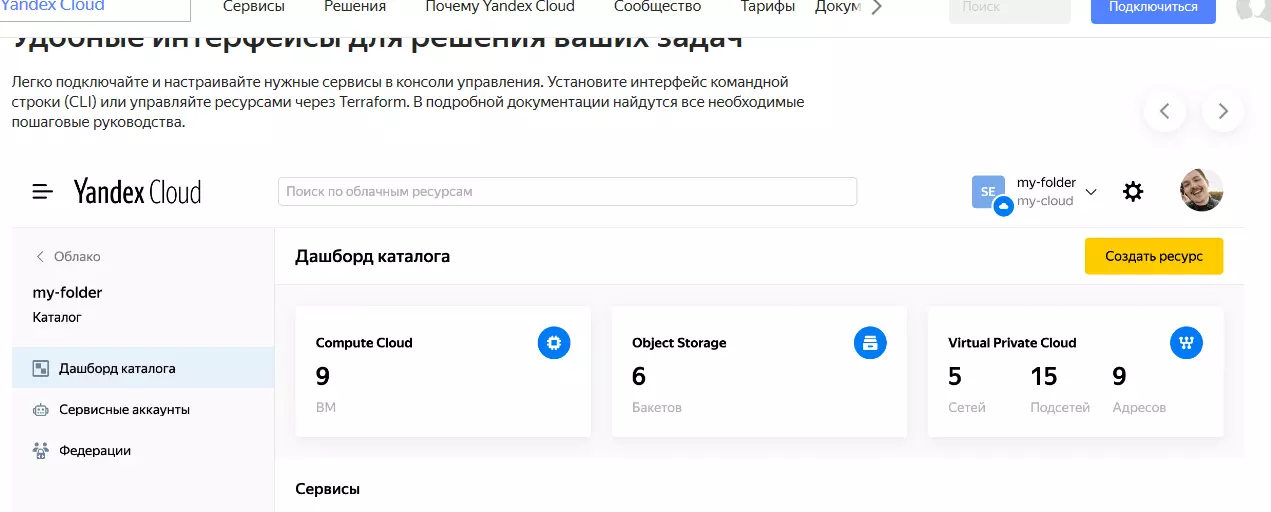Screen dimensions: 1271x512
Task: Open the Сервисы top menu
Action: point(254,7)
